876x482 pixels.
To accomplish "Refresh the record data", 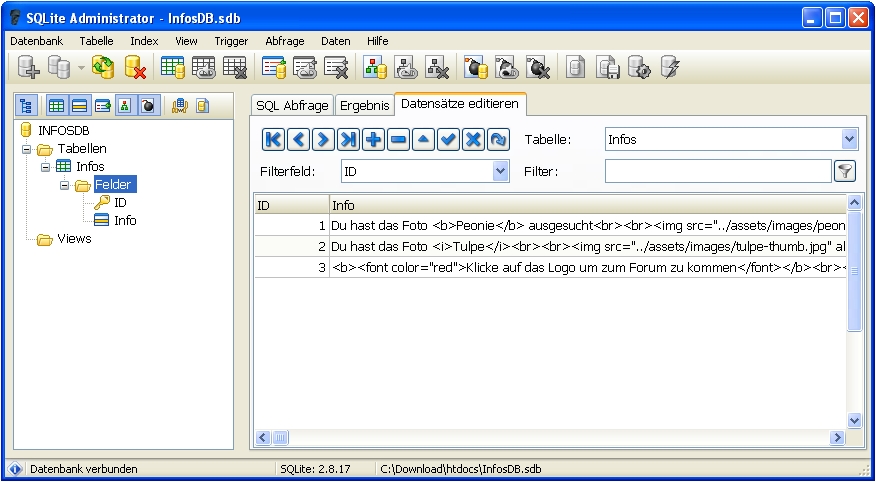I will (498, 140).
